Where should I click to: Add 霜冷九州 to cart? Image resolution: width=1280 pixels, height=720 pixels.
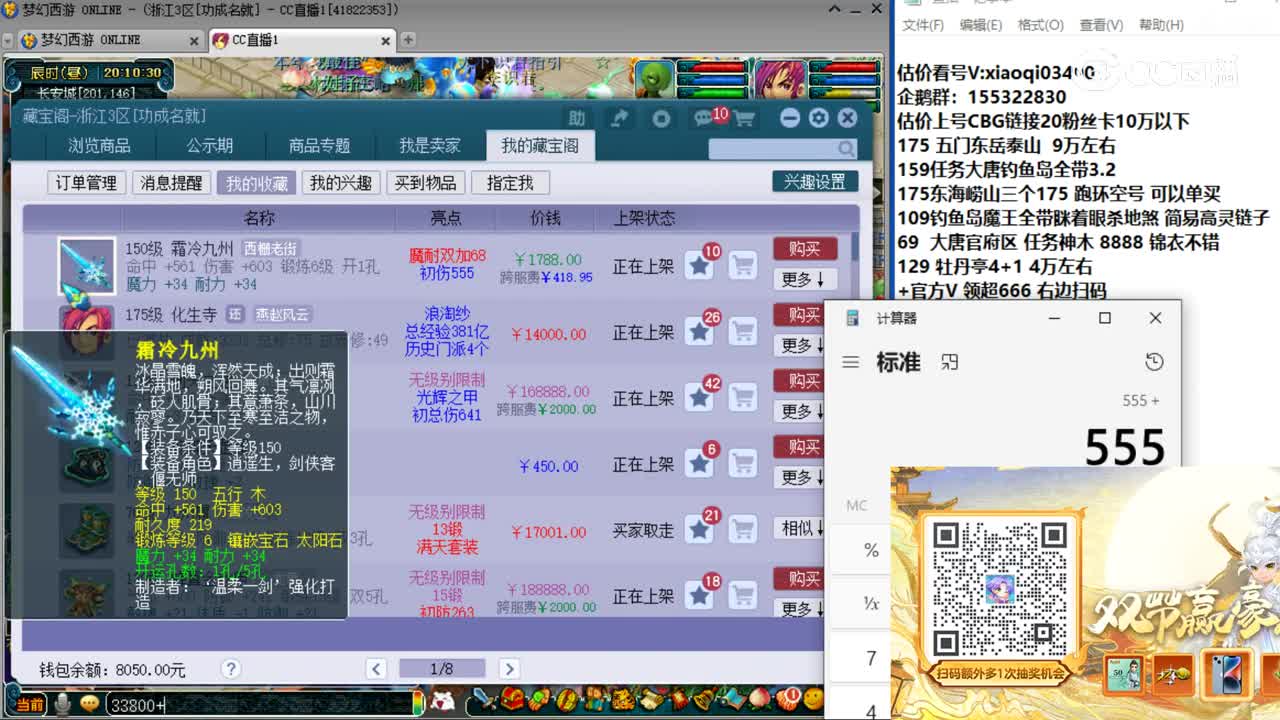pos(742,266)
